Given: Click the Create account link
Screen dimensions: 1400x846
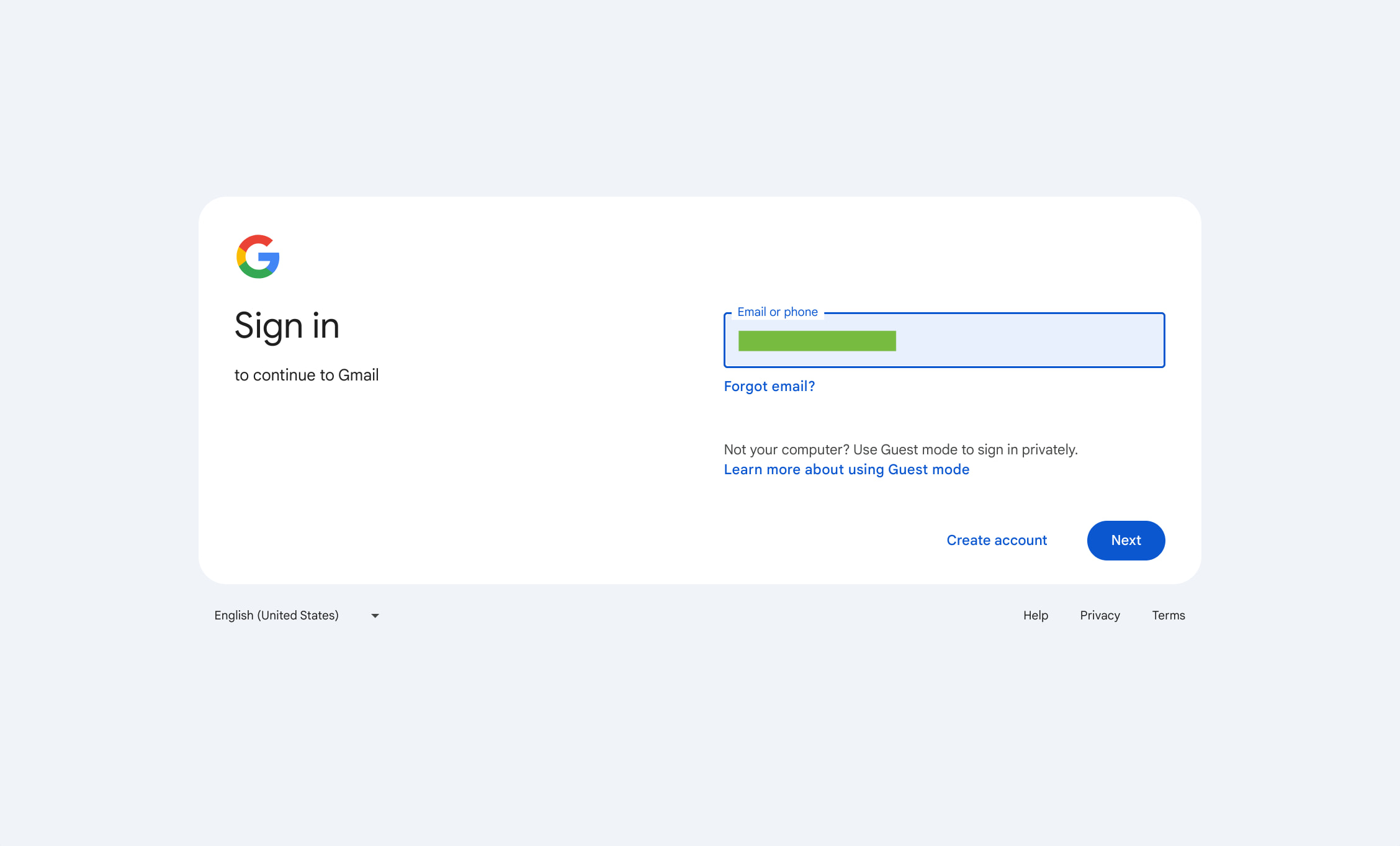Looking at the screenshot, I should pyautogui.click(x=996, y=540).
